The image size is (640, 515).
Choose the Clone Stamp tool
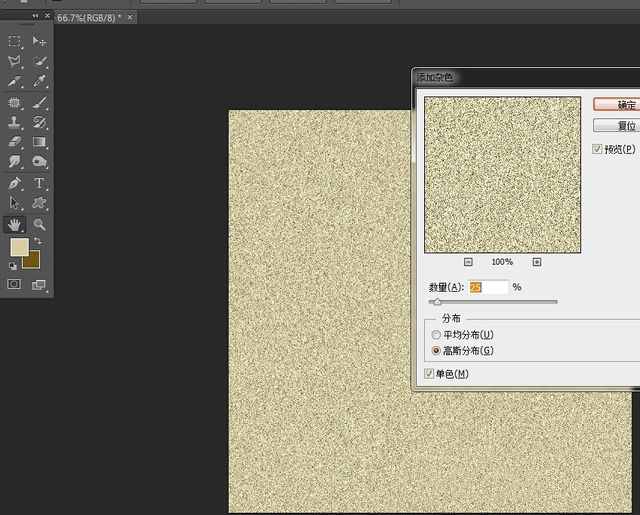(x=15, y=122)
